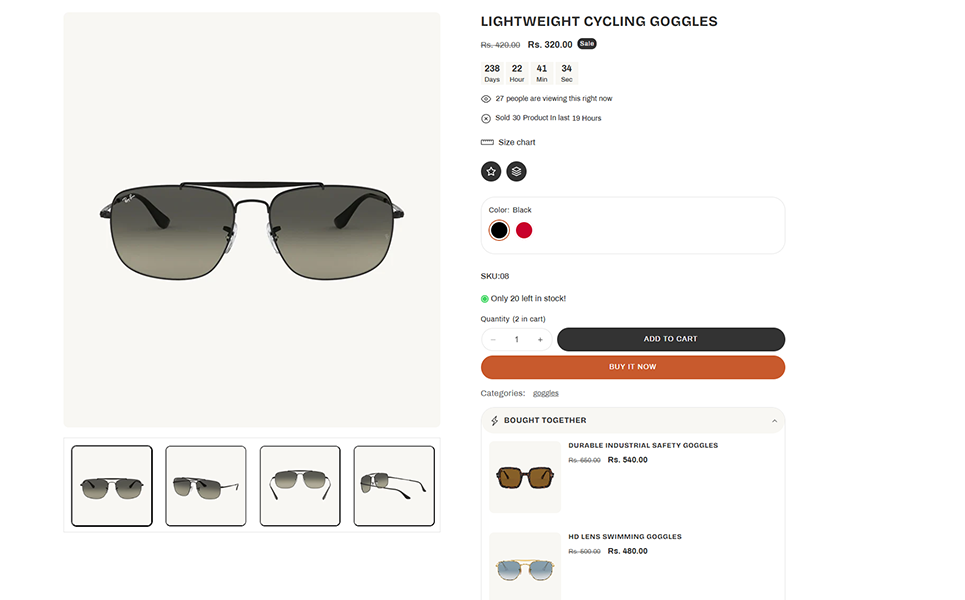
Task: Click the lightning bolt Bought Together icon
Action: point(494,421)
